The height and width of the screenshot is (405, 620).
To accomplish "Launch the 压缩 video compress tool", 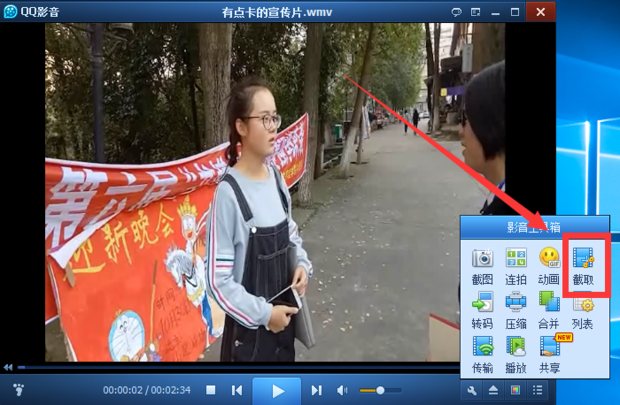I will 516,308.
